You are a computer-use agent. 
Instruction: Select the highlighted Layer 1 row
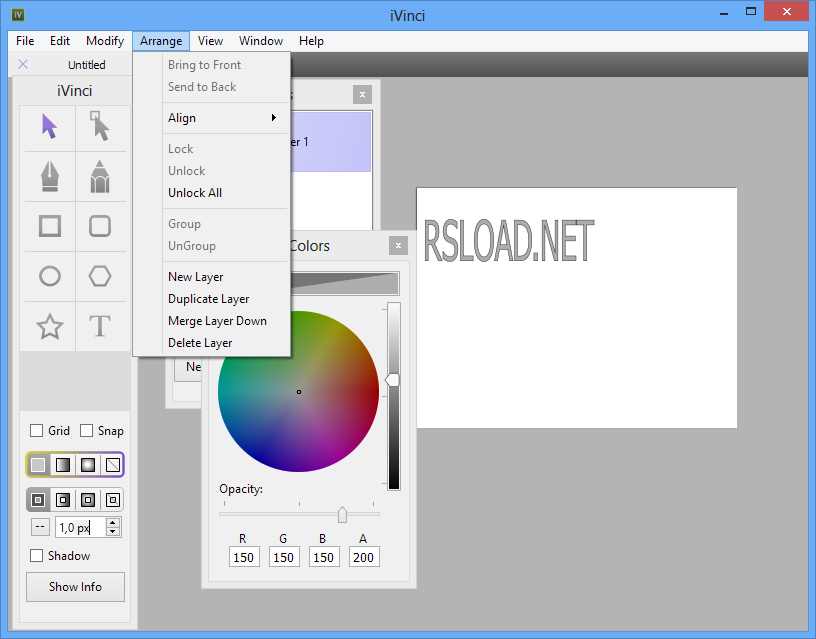pyautogui.click(x=330, y=142)
